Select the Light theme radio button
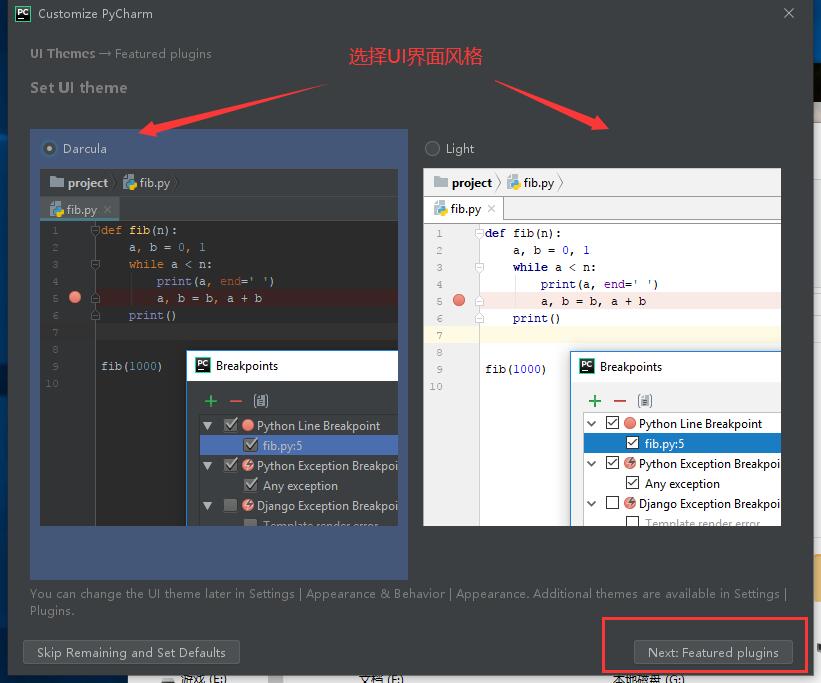This screenshot has height=683, width=821. tap(432, 149)
